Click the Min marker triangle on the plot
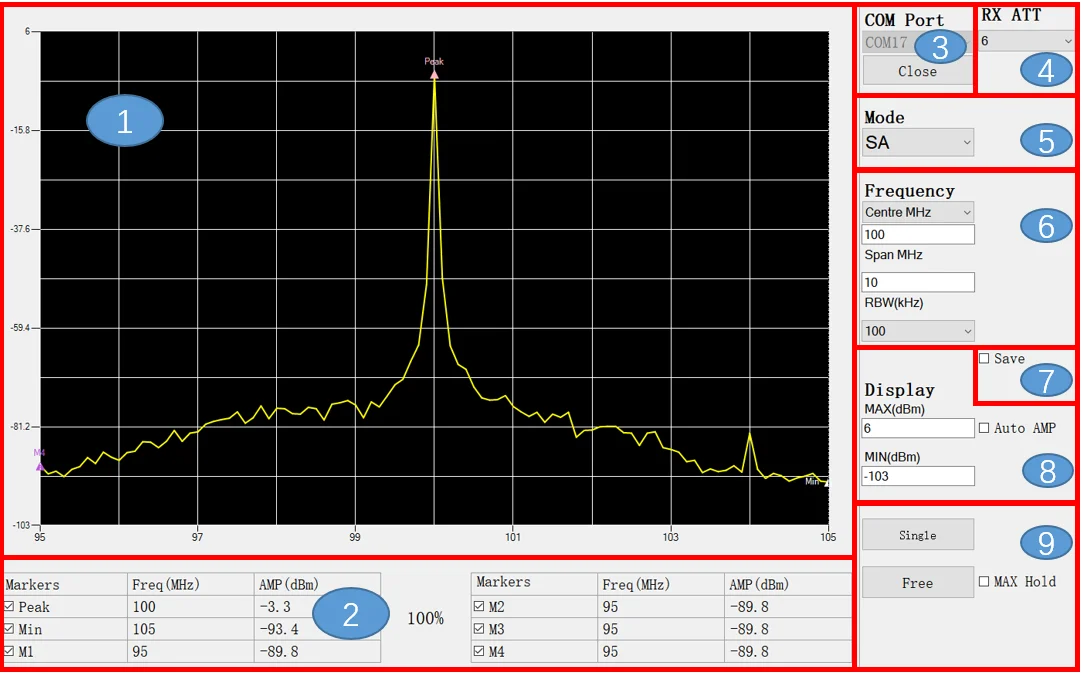1082x674 pixels. pyautogui.click(x=826, y=482)
